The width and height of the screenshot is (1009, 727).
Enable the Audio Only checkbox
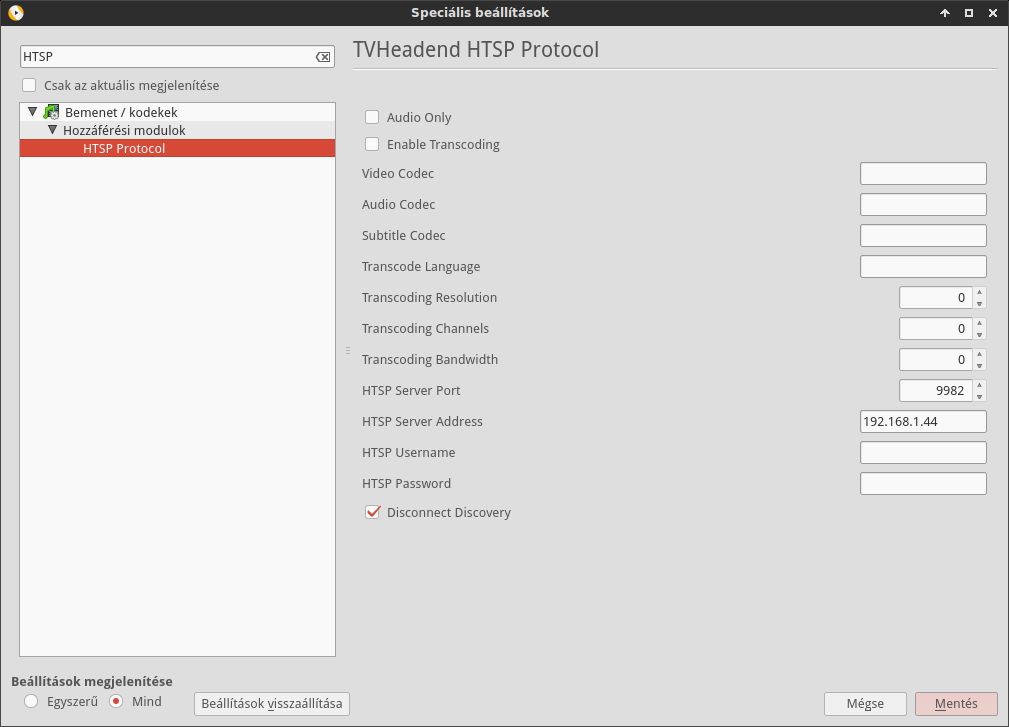[372, 117]
